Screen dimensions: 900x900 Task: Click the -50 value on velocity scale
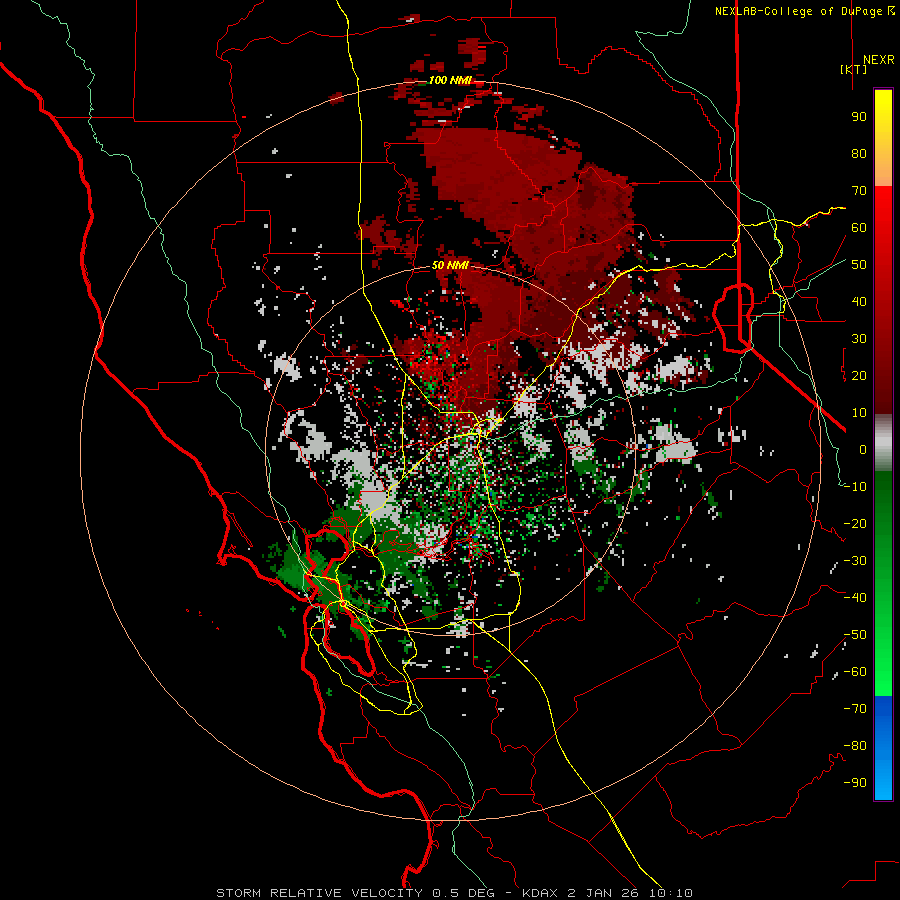pyautogui.click(x=855, y=635)
